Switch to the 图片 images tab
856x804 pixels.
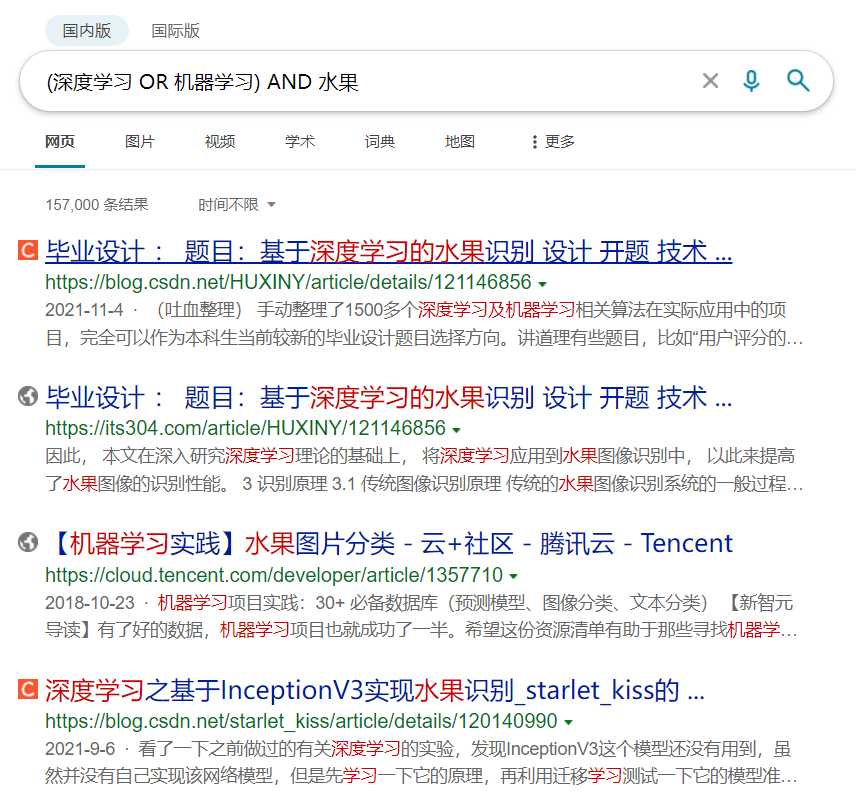(x=140, y=142)
